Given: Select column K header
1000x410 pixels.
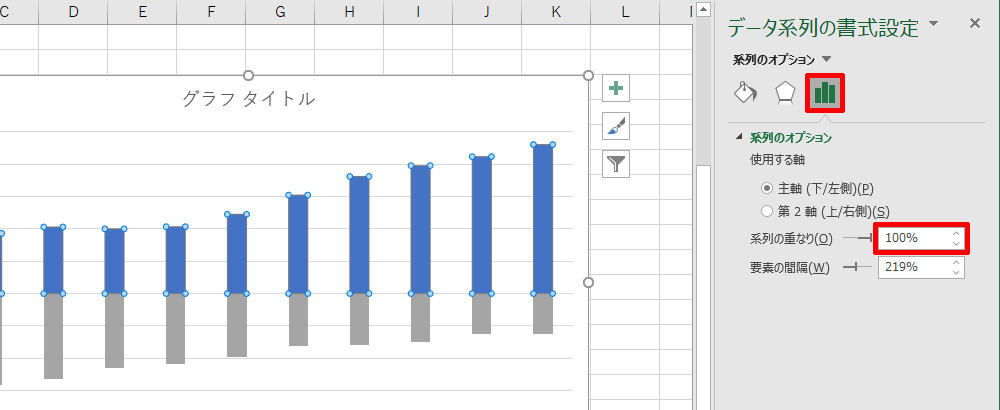Looking at the screenshot, I should point(555,11).
